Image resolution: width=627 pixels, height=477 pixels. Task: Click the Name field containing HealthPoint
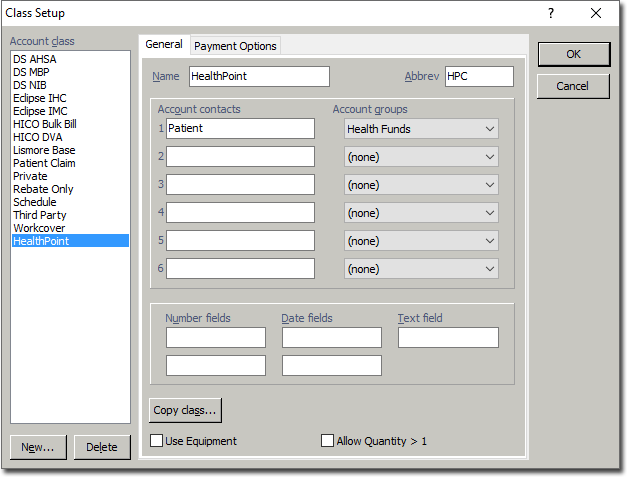(258, 77)
